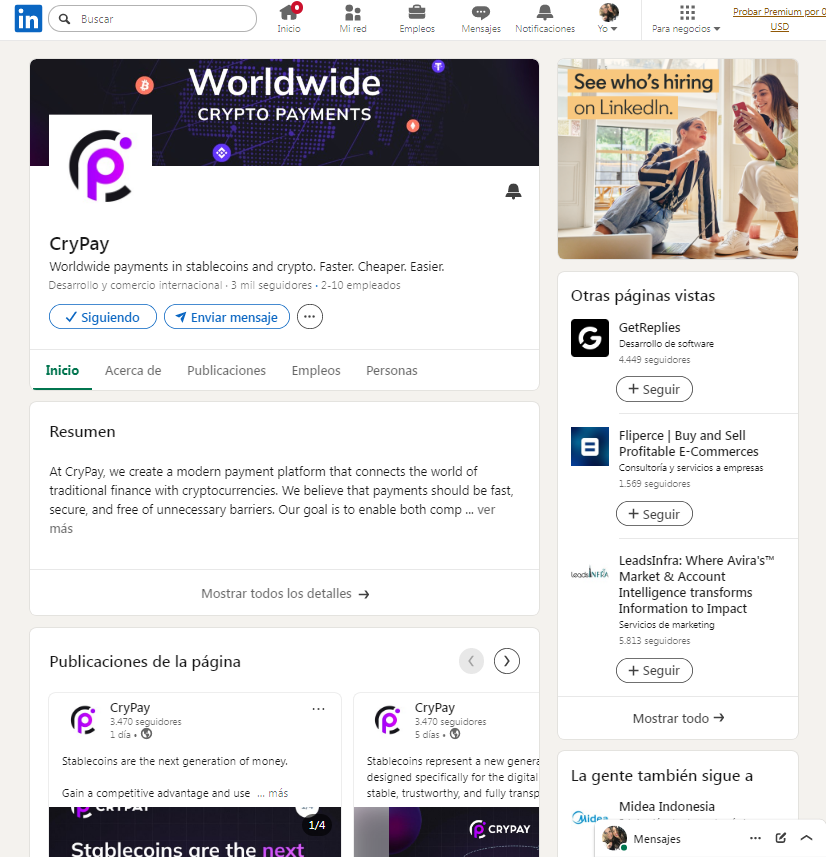
Task: Open Mensajes chat icon in navbar
Action: (481, 19)
